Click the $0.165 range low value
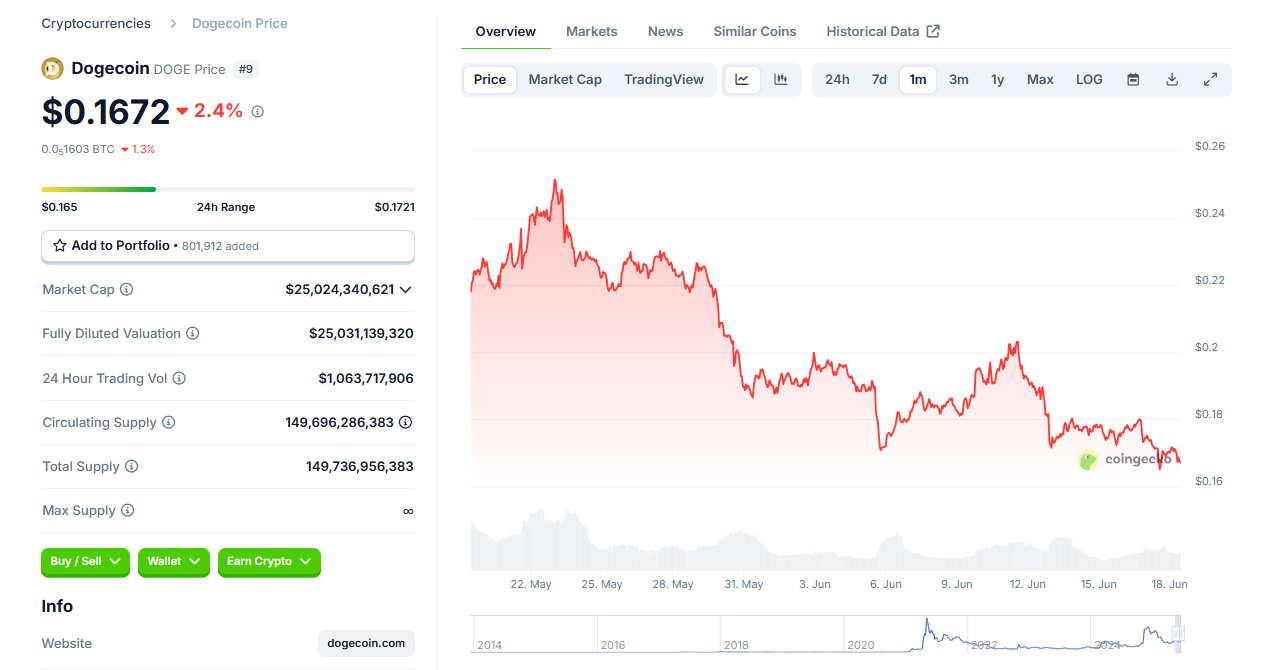The width and height of the screenshot is (1271, 670). tap(59, 207)
